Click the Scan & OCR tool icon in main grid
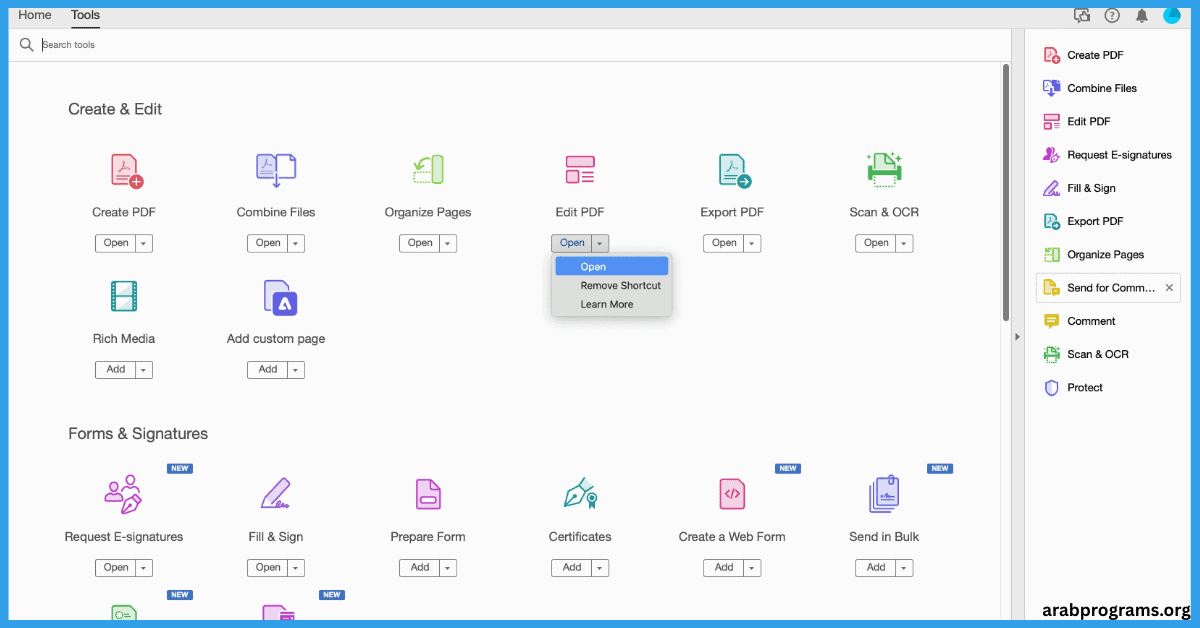 884,170
